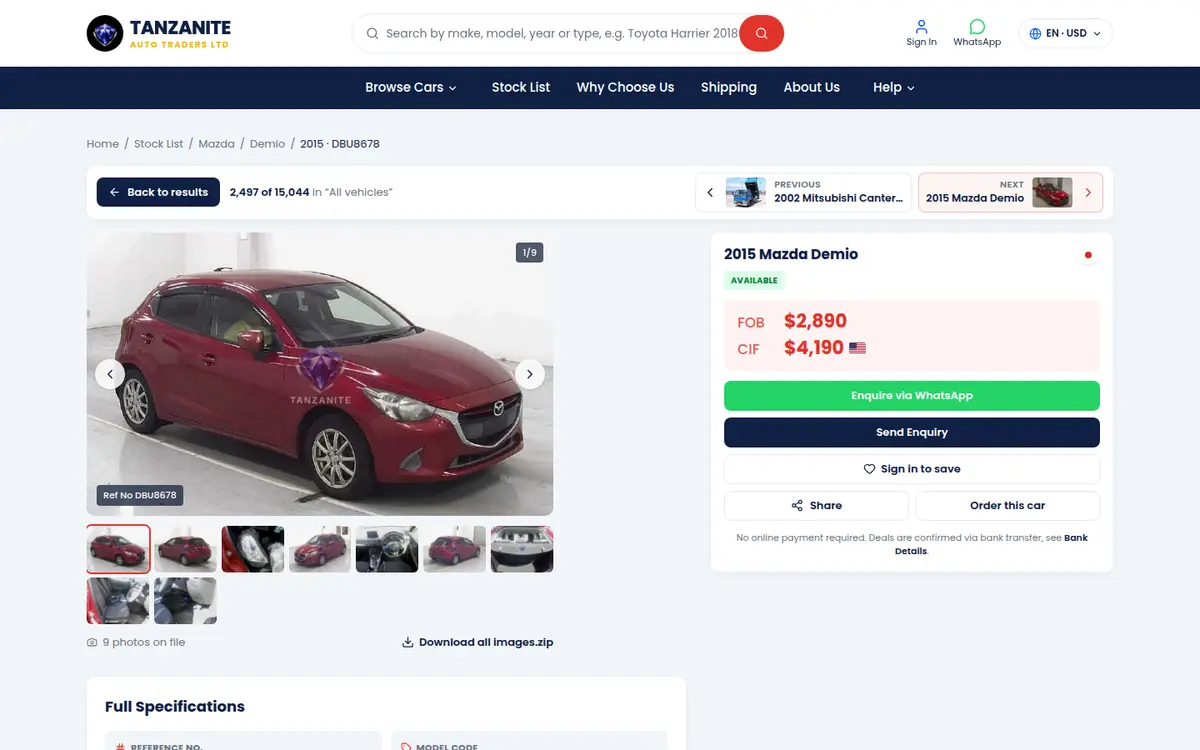The image size is (1200, 750).
Task: Show the previous gallery photo arrow
Action: point(110,374)
